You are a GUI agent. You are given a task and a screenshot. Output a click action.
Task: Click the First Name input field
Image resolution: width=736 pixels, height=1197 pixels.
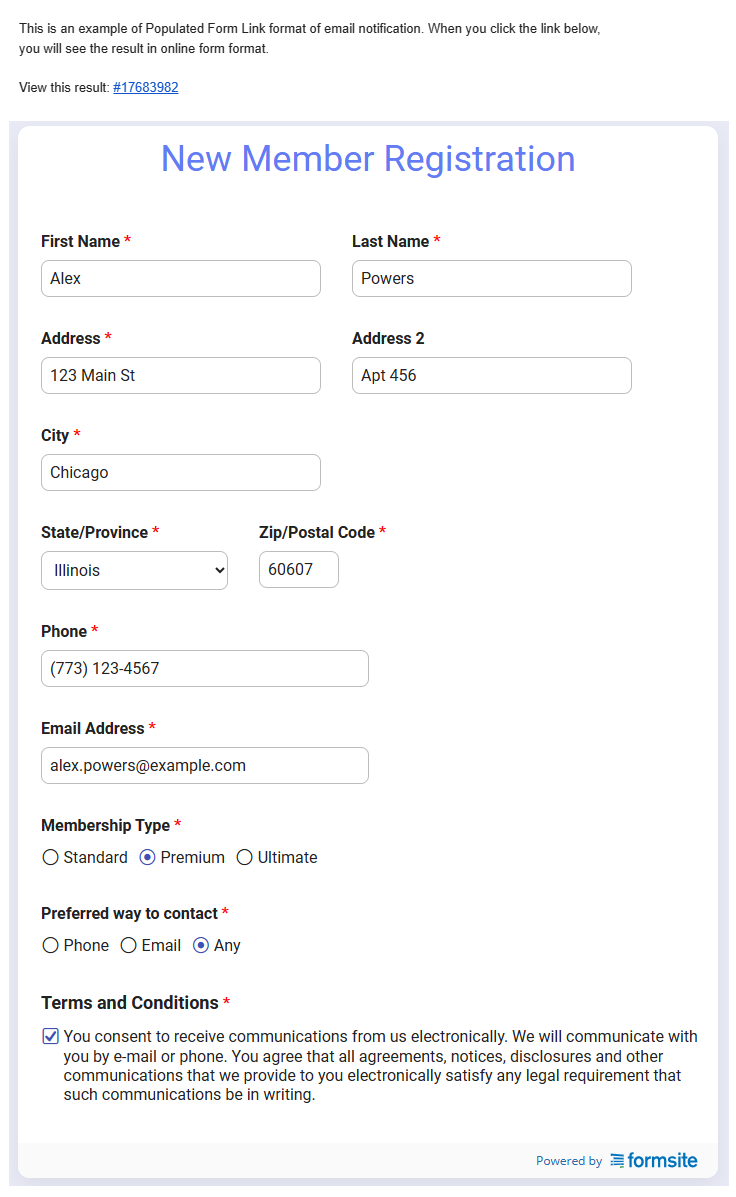tap(181, 279)
